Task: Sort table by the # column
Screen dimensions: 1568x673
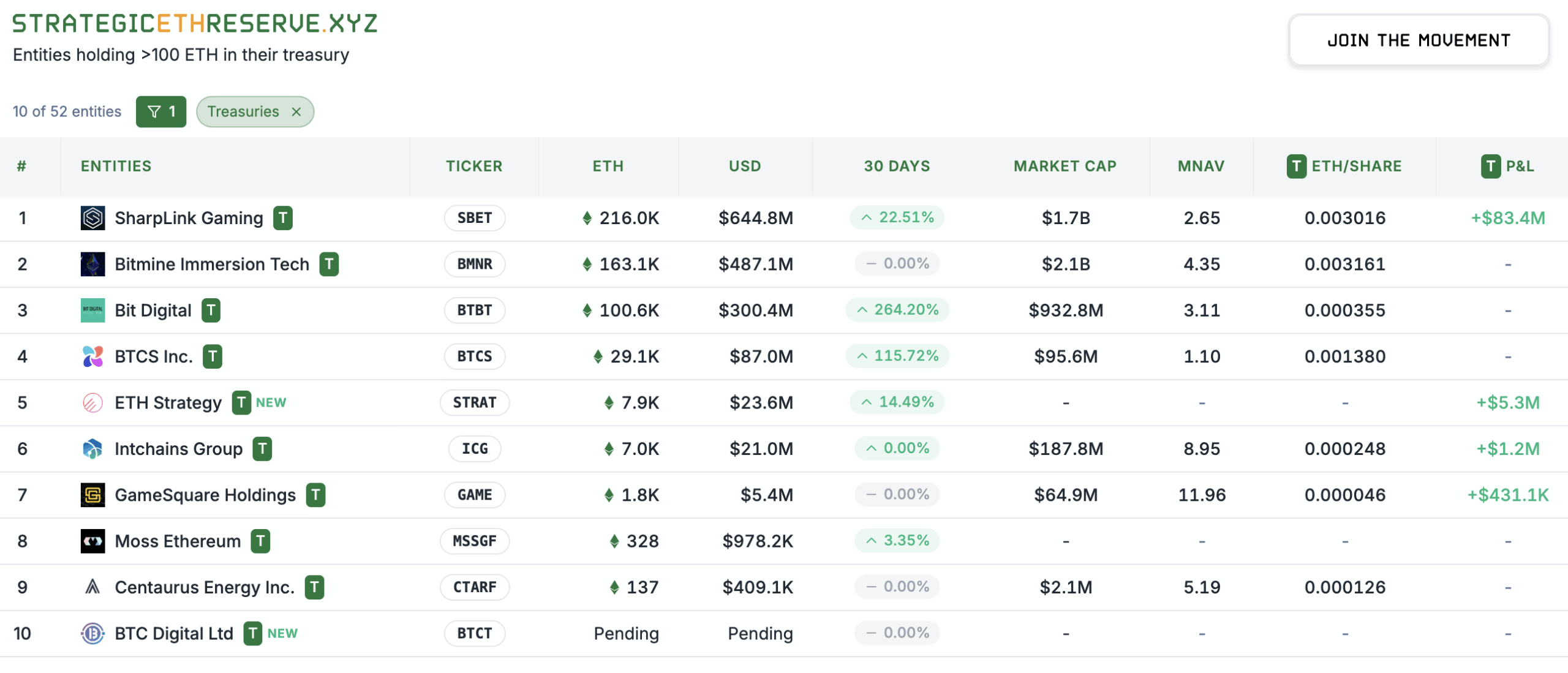Action: pyautogui.click(x=21, y=166)
